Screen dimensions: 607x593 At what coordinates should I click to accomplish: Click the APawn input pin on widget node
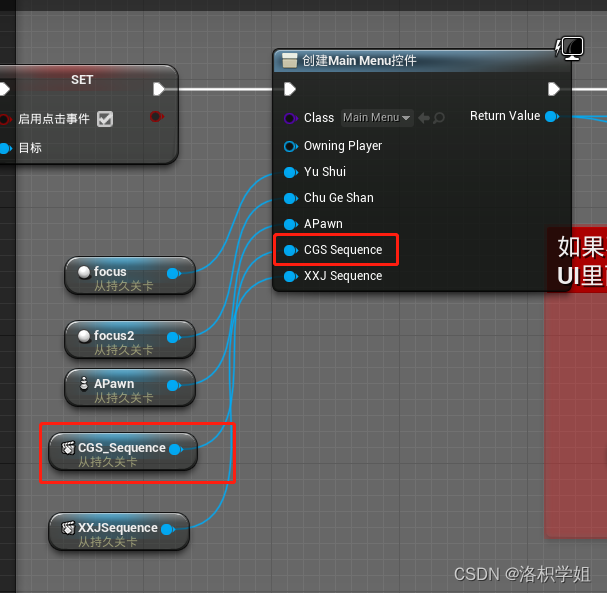point(291,224)
